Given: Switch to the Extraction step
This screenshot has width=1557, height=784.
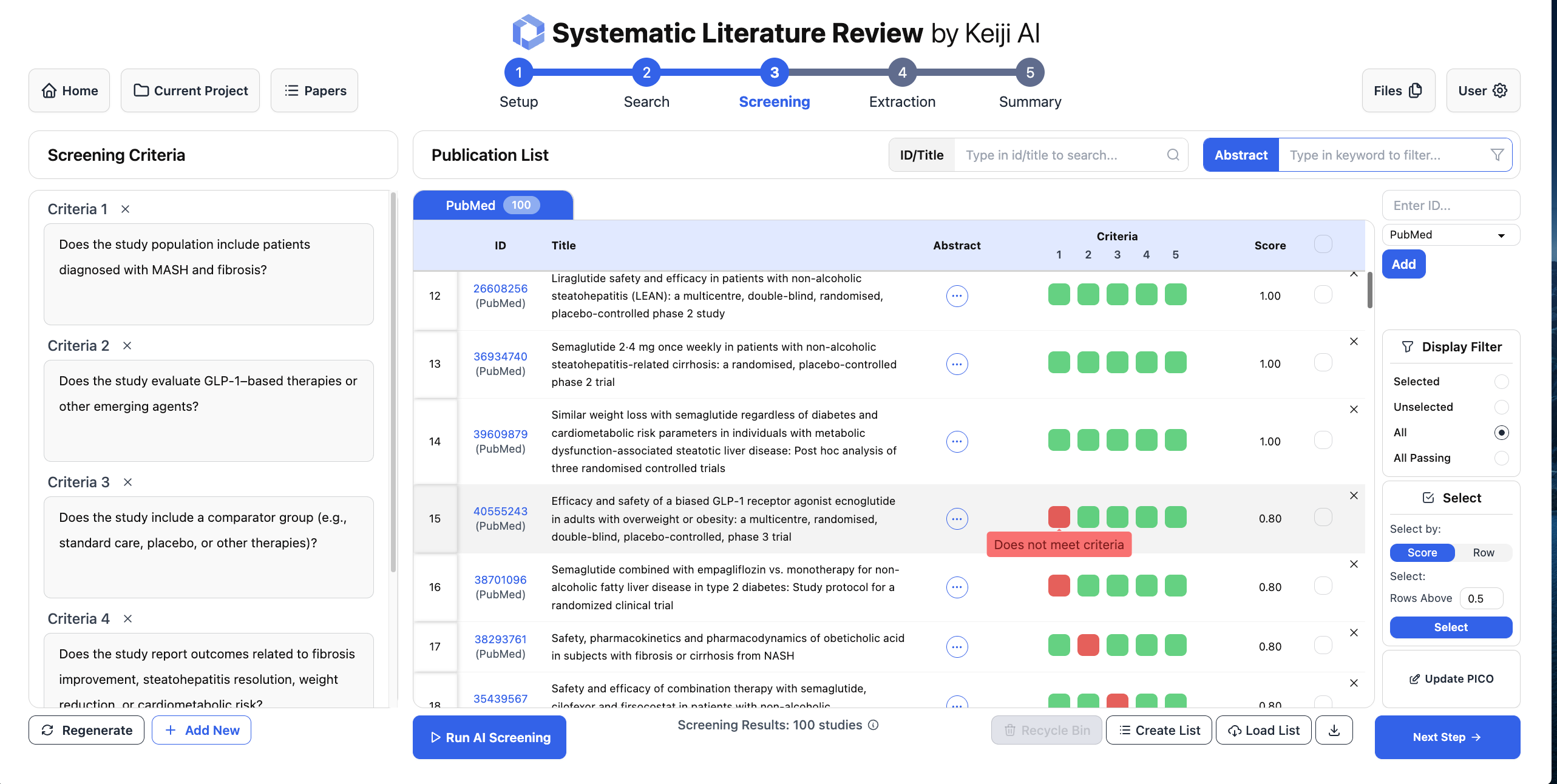Looking at the screenshot, I should click(x=901, y=72).
